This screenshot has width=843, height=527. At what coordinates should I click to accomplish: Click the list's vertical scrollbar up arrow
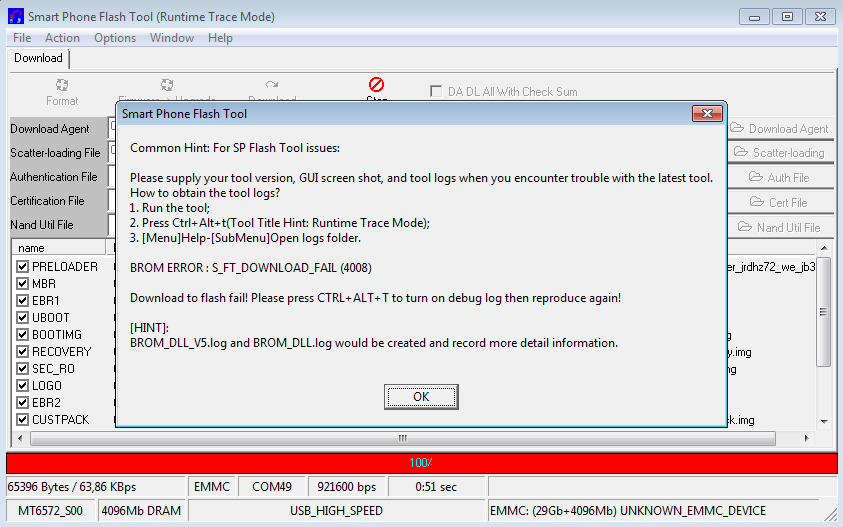(824, 248)
